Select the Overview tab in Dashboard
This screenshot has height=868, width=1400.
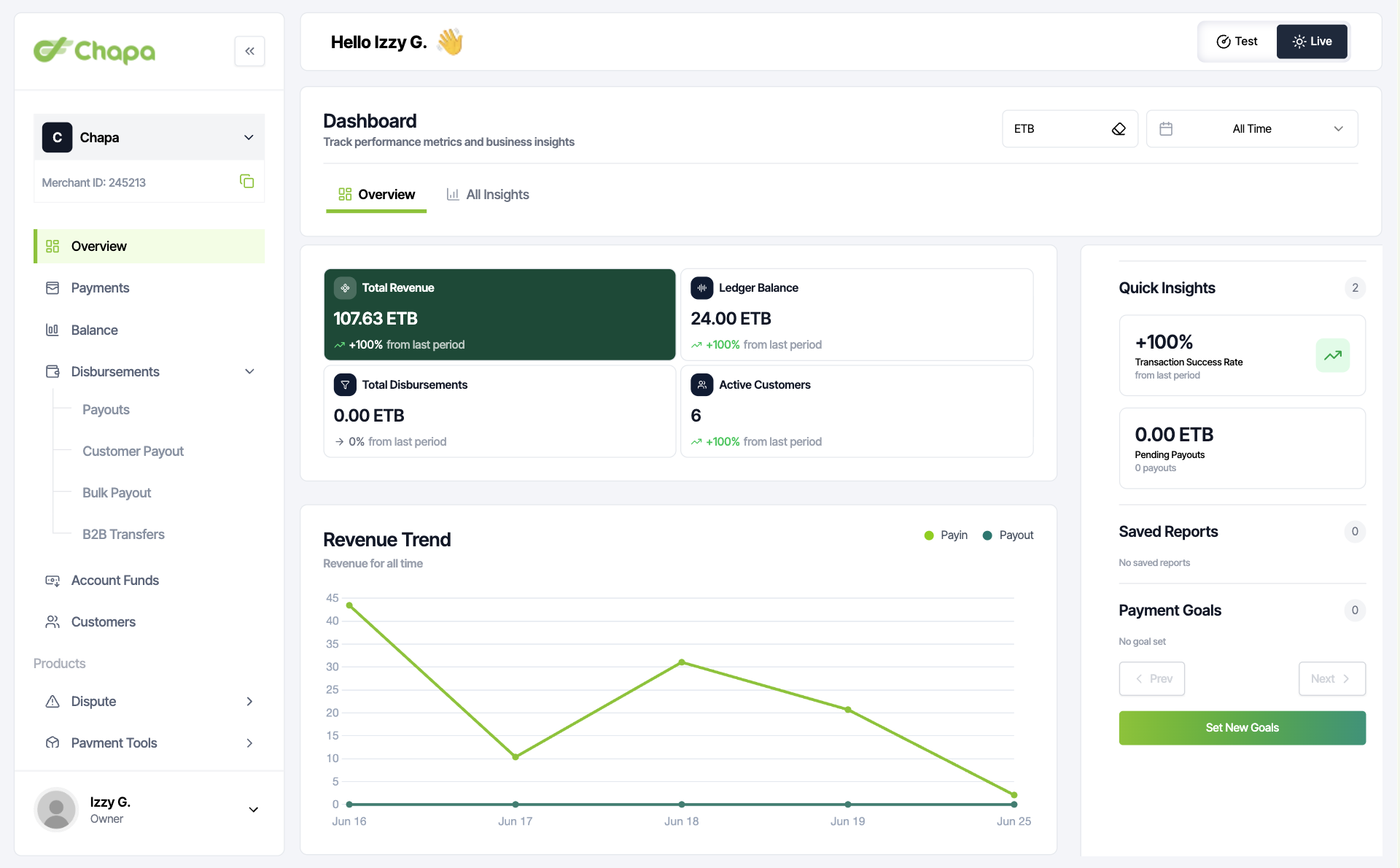point(376,195)
